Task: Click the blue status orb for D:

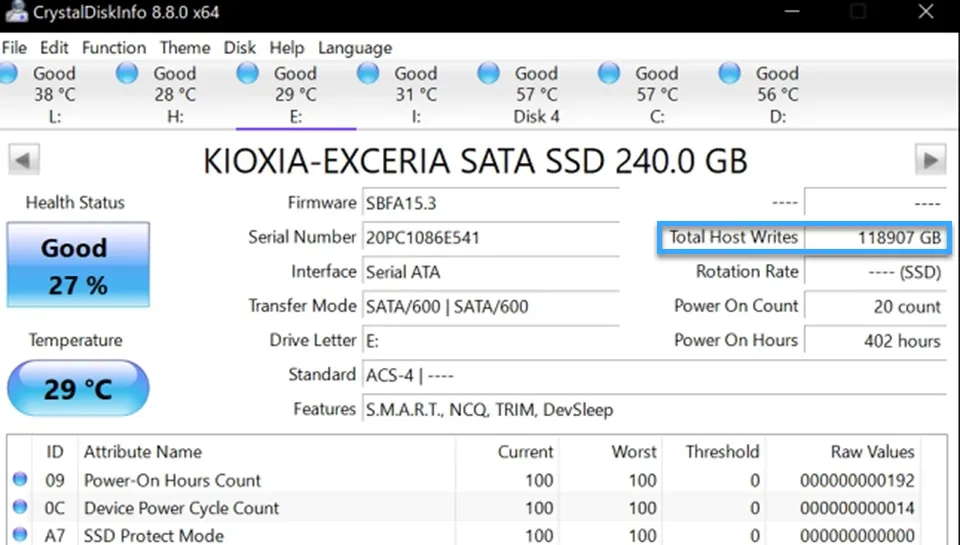Action: pos(730,73)
